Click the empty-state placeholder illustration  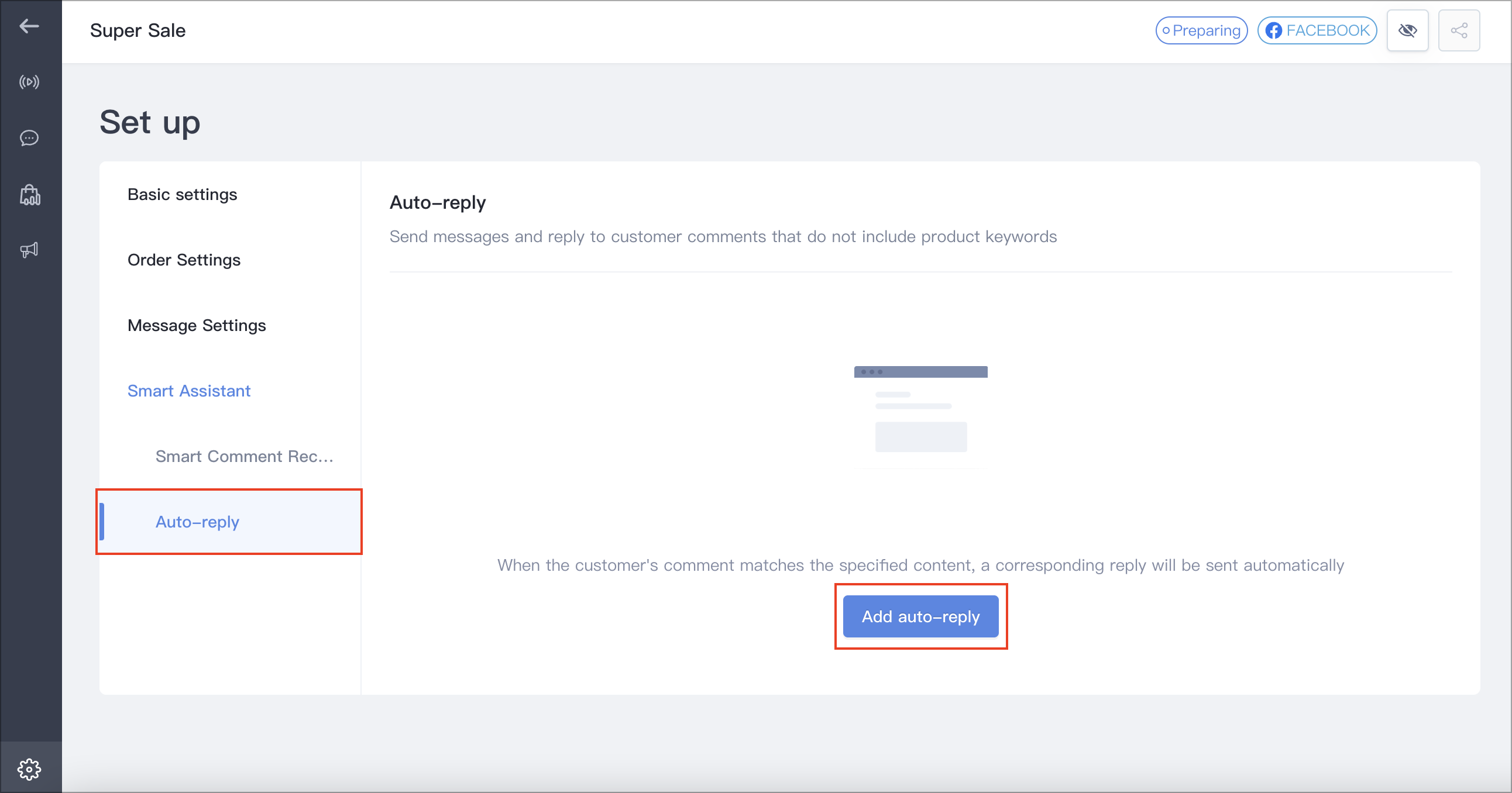920,416
